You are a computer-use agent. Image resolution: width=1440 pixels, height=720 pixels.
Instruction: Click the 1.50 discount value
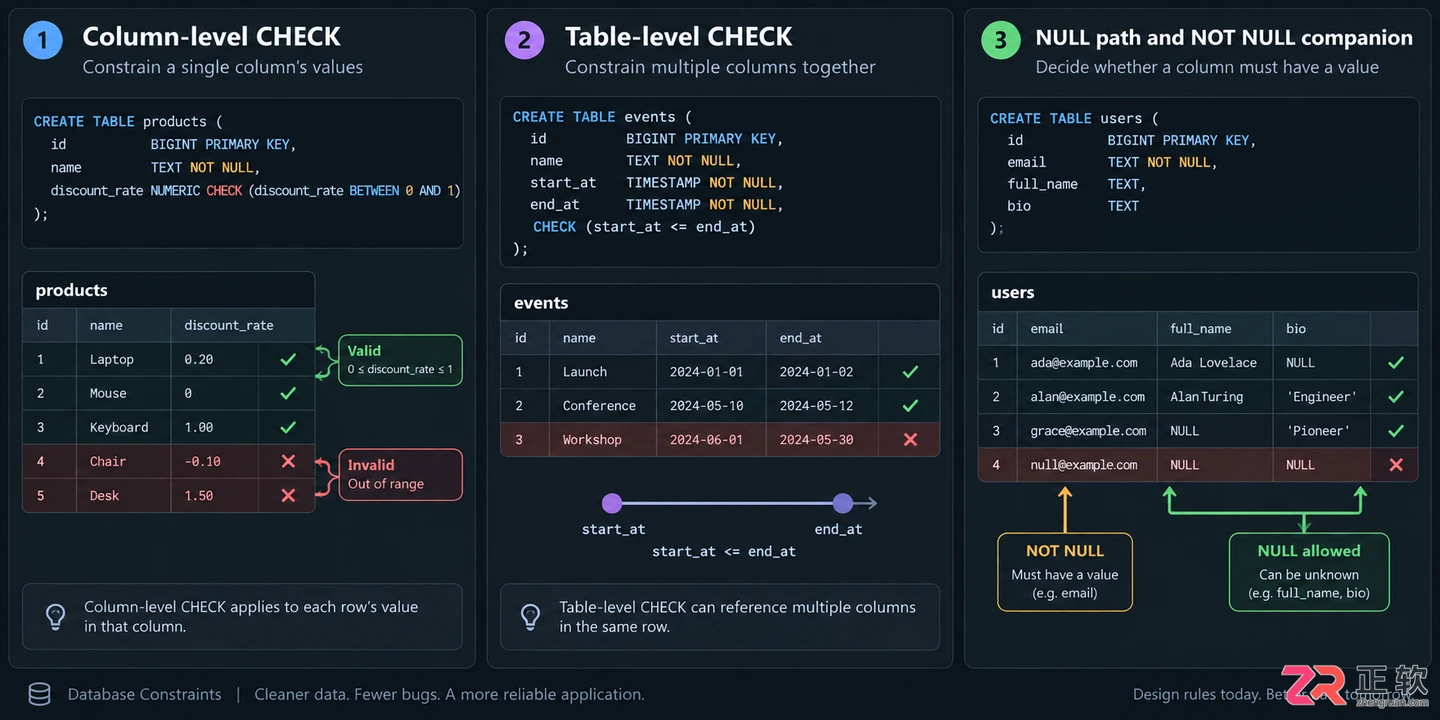(199, 495)
